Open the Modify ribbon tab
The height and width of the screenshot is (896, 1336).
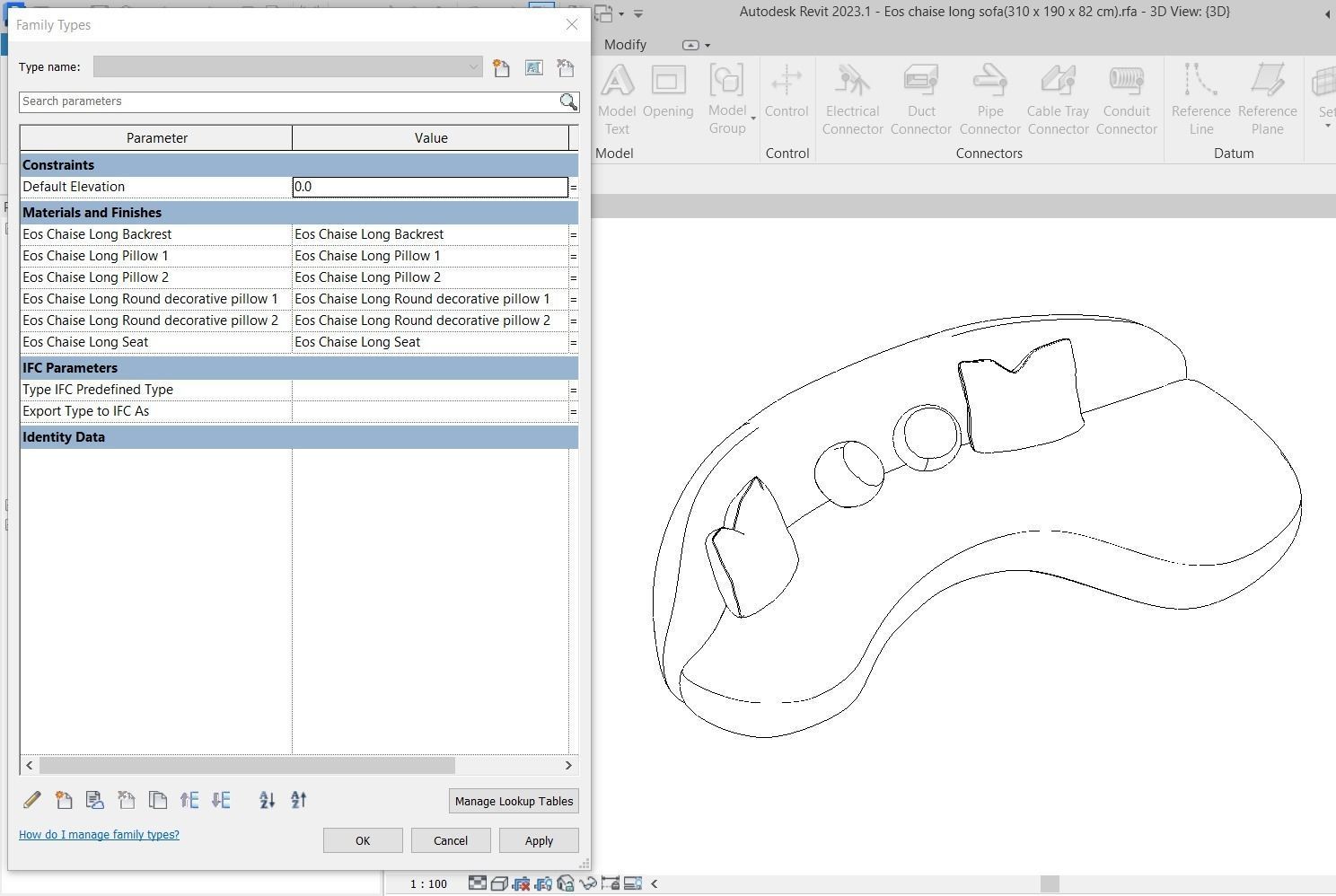[625, 44]
